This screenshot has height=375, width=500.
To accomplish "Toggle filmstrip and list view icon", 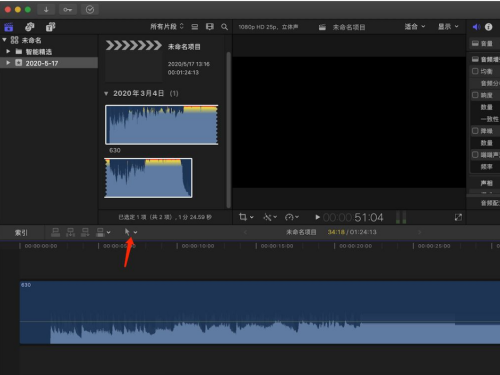I will tap(195, 27).
